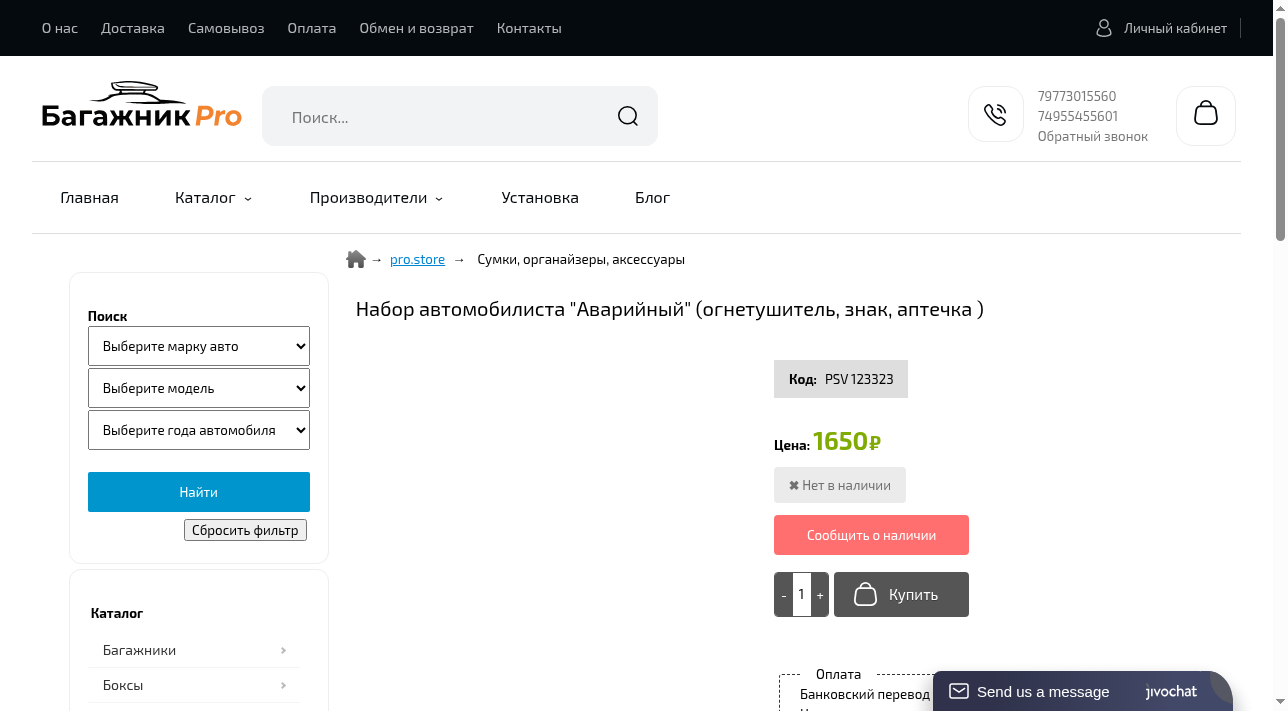The image size is (1288, 711).
Task: Open the Выберите года автомобиля dropdown
Action: [x=199, y=430]
